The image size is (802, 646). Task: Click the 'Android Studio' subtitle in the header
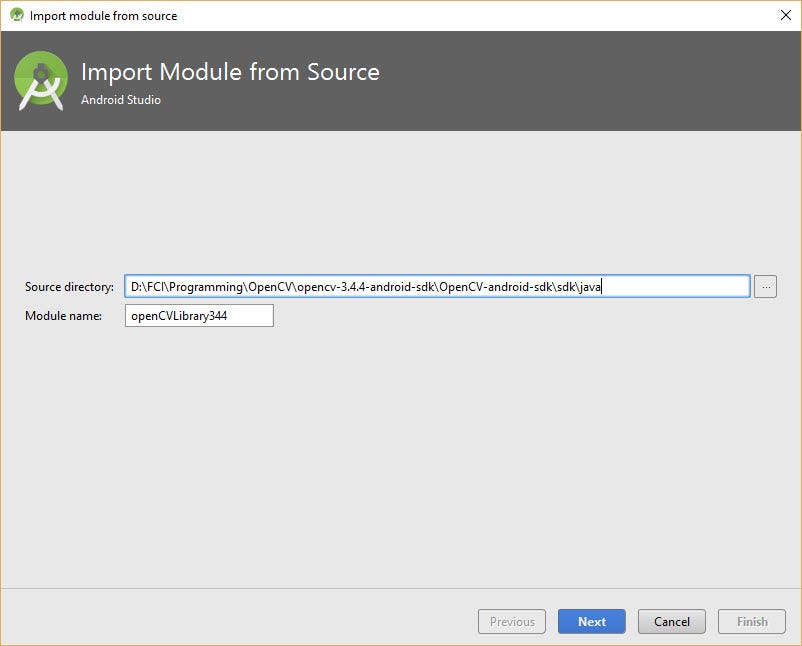pyautogui.click(x=121, y=100)
